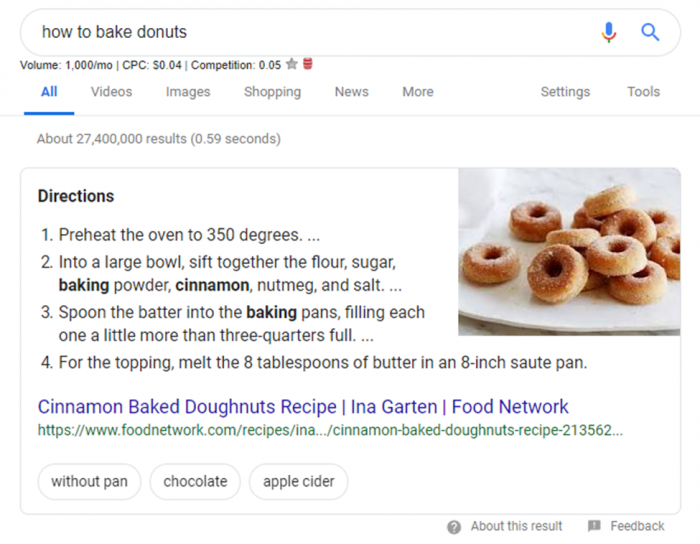Click the blue magnifying glass search icon
The width and height of the screenshot is (700, 544).
pos(650,32)
